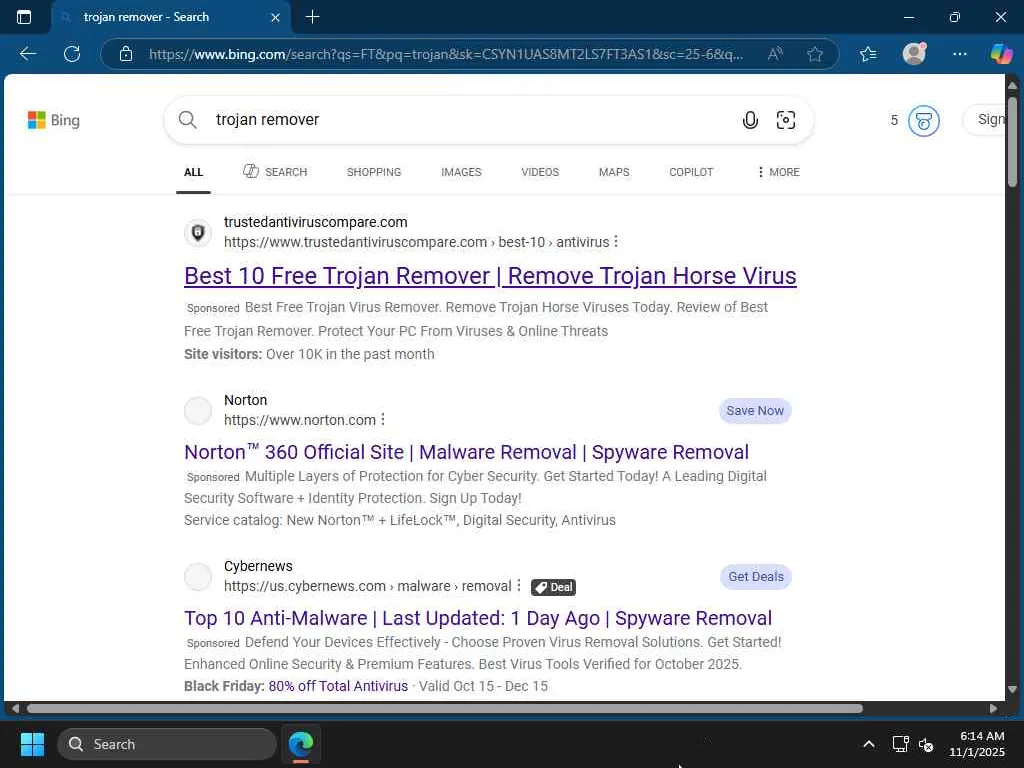
Task: Expand the MORE search categories
Action: point(778,172)
